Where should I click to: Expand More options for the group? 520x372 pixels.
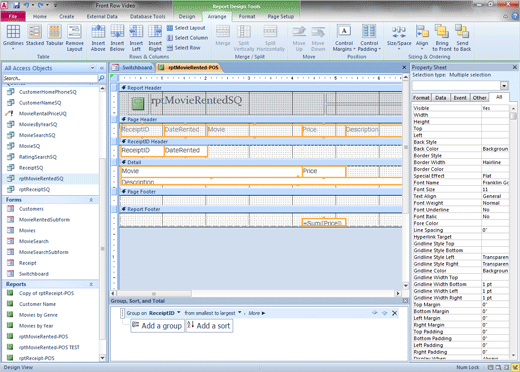pos(257,313)
